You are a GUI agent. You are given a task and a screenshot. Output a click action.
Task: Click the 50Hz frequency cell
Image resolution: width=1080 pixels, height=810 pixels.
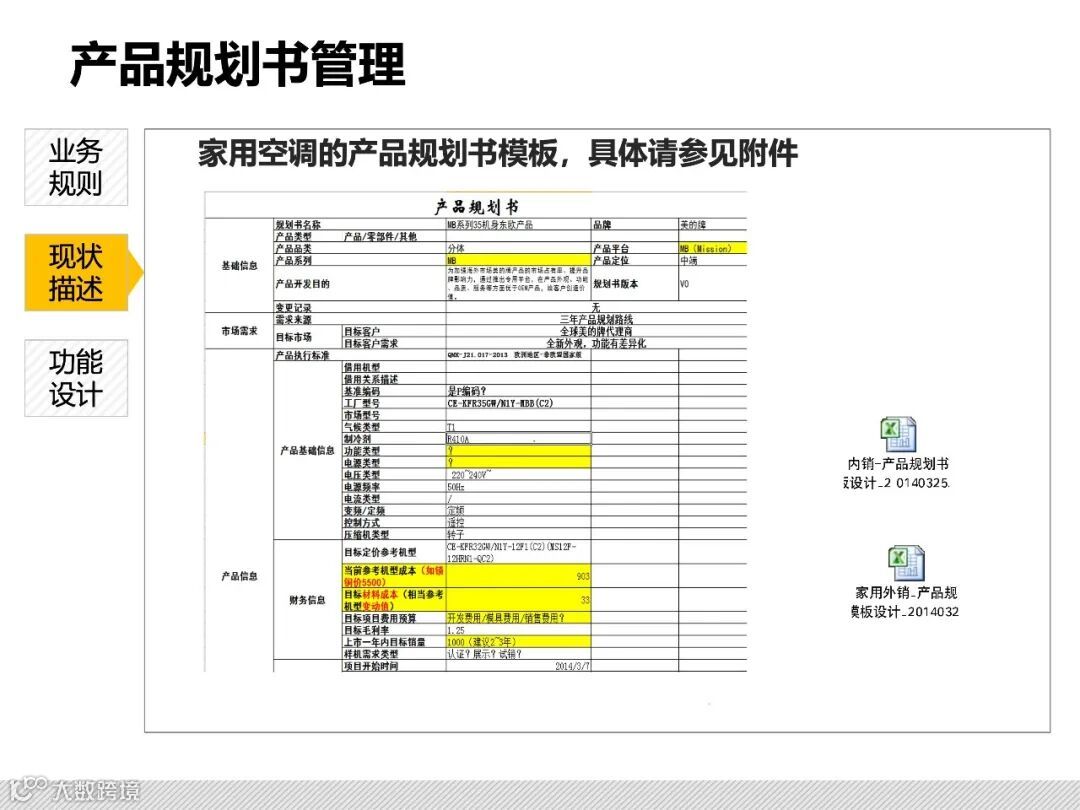[x=518, y=487]
